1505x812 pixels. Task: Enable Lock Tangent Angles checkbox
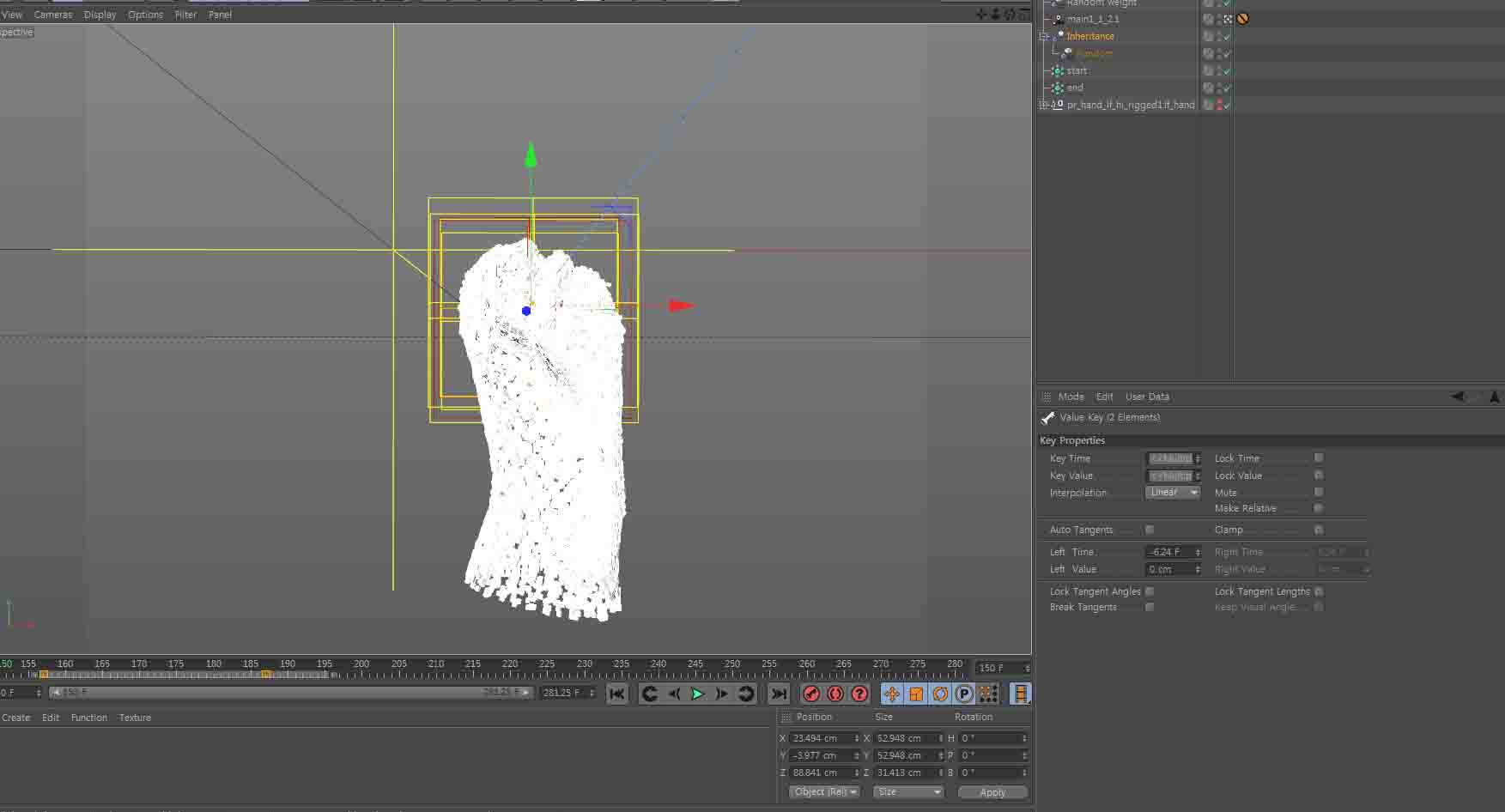point(1150,591)
